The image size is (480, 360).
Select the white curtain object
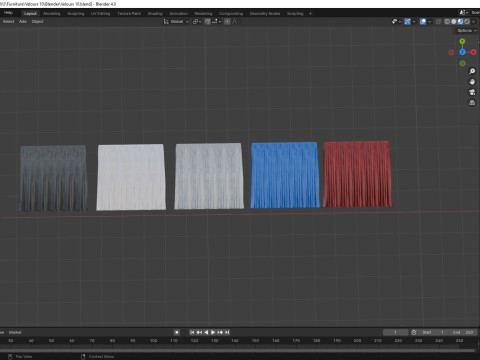point(131,177)
